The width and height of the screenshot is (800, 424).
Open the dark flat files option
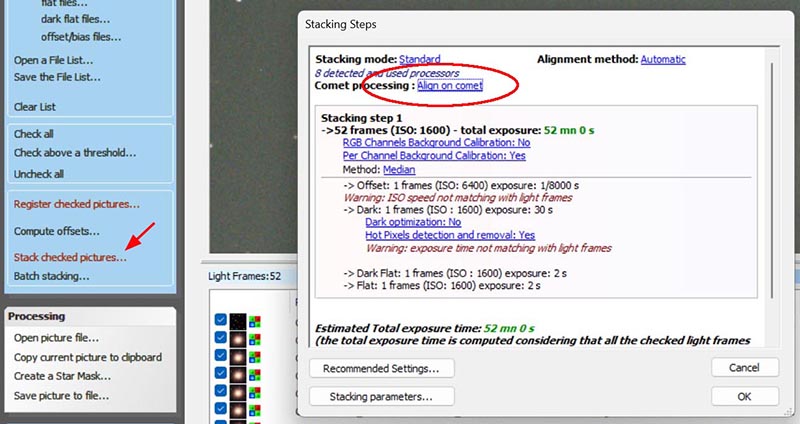[x=76, y=19]
